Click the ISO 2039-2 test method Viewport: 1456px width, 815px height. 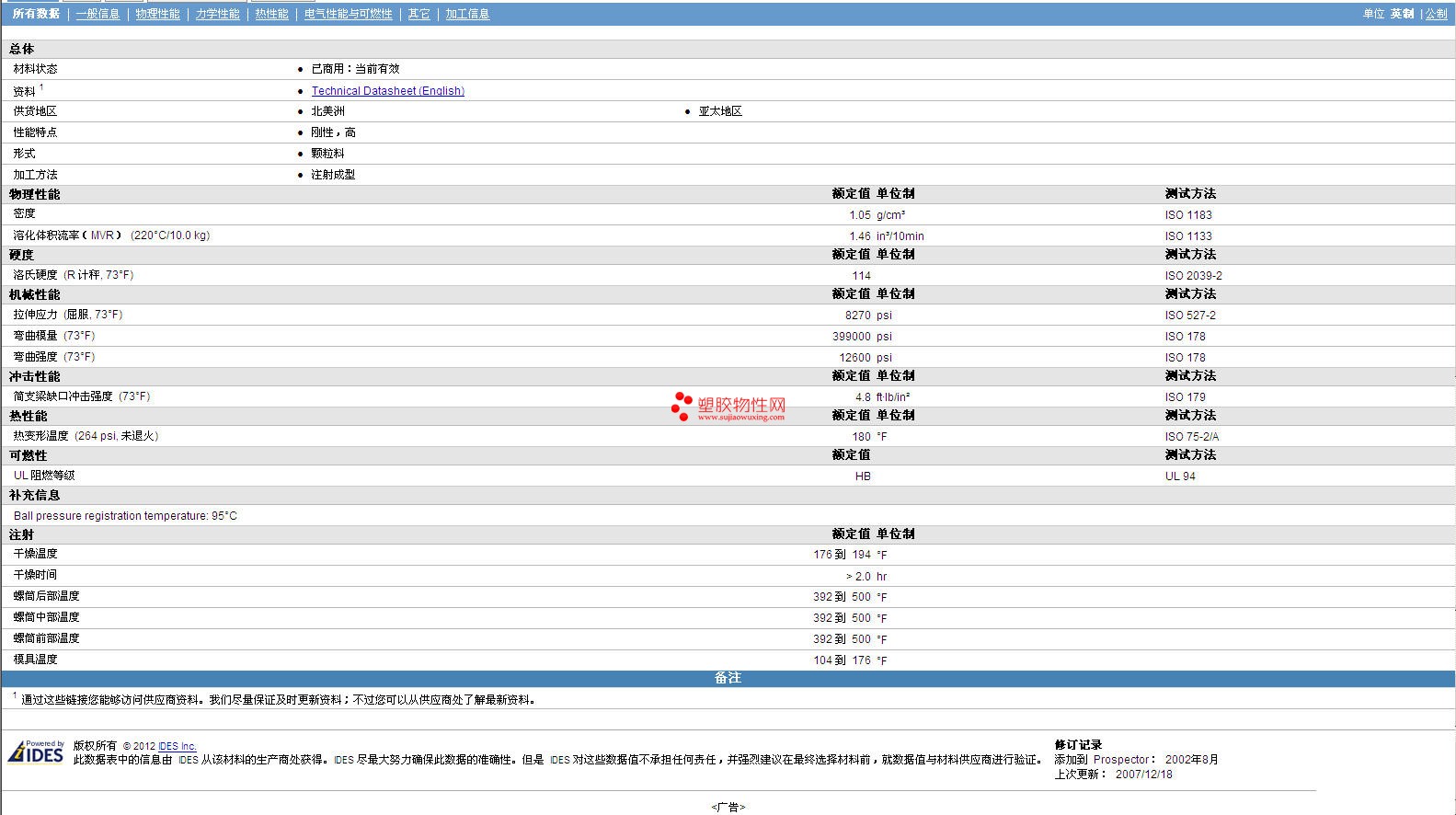[1193, 276]
